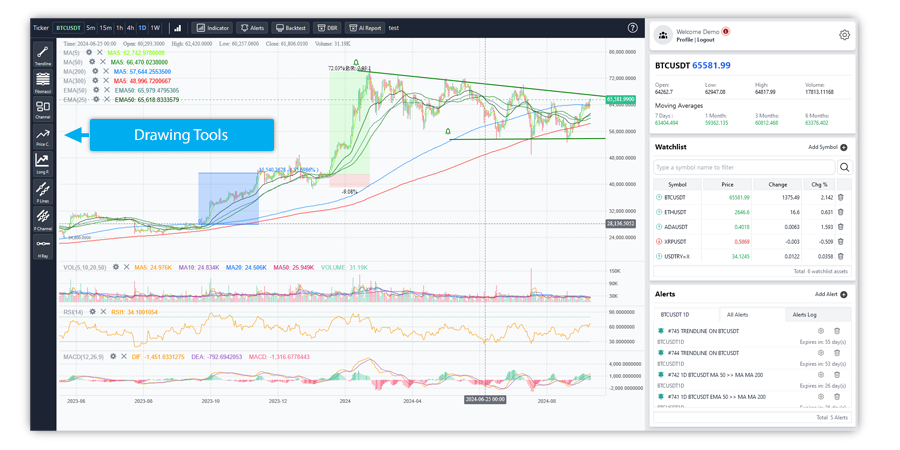Viewport: 900px width, 450px height.
Task: Switch to the All Alerts tab
Action: point(737,314)
